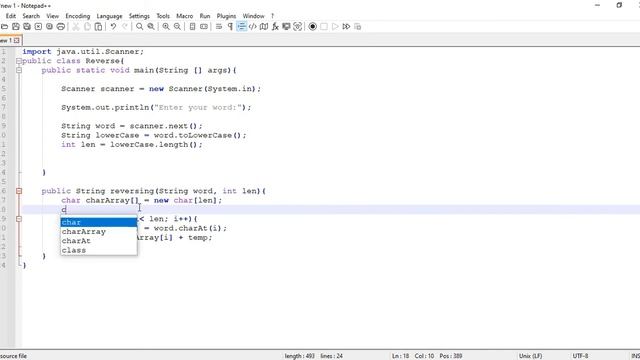Select 'charArray' in autocomplete list

coord(99,231)
